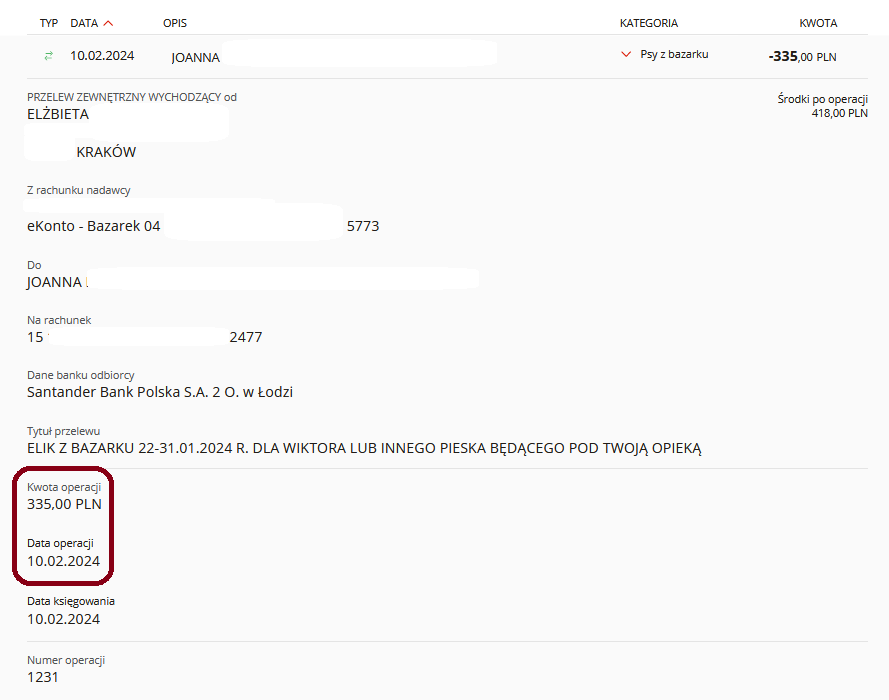This screenshot has height=700, width=889.
Task: Click the transfer type arrows icon
Action: click(x=48, y=56)
